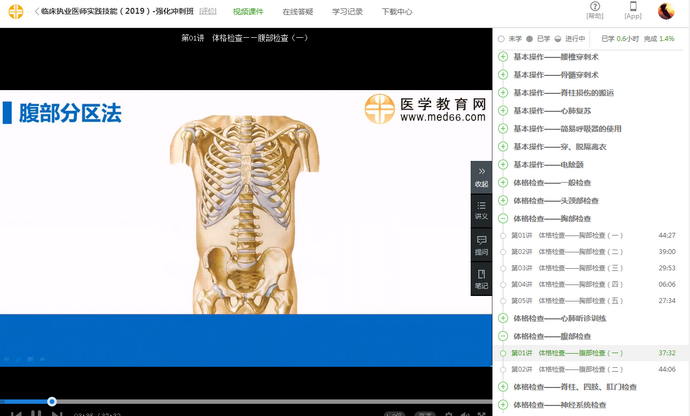The height and width of the screenshot is (416, 690).
Task: Click the orange site logo at top left
Action: pos(15,12)
